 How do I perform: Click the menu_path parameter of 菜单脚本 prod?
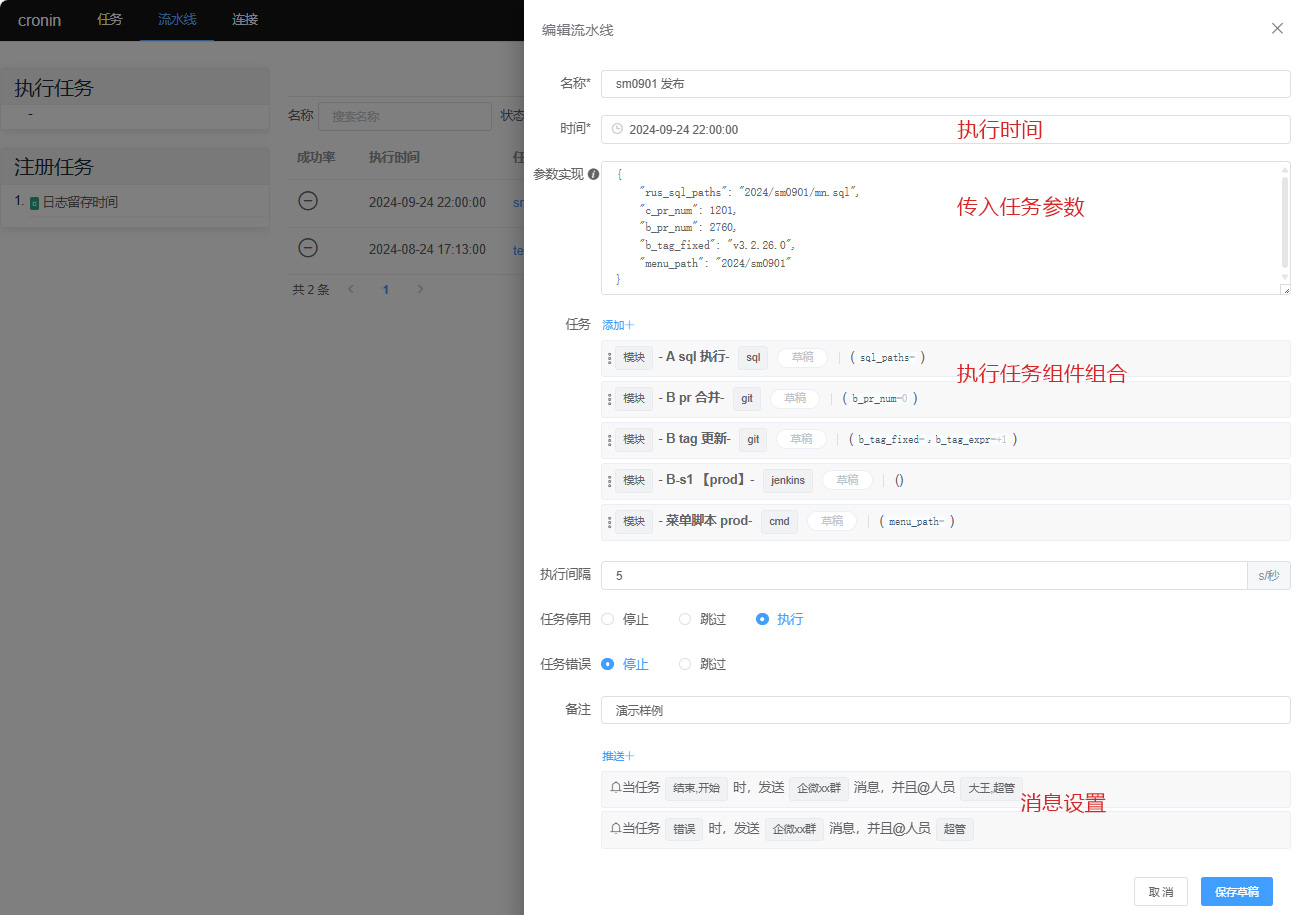[x=917, y=521]
